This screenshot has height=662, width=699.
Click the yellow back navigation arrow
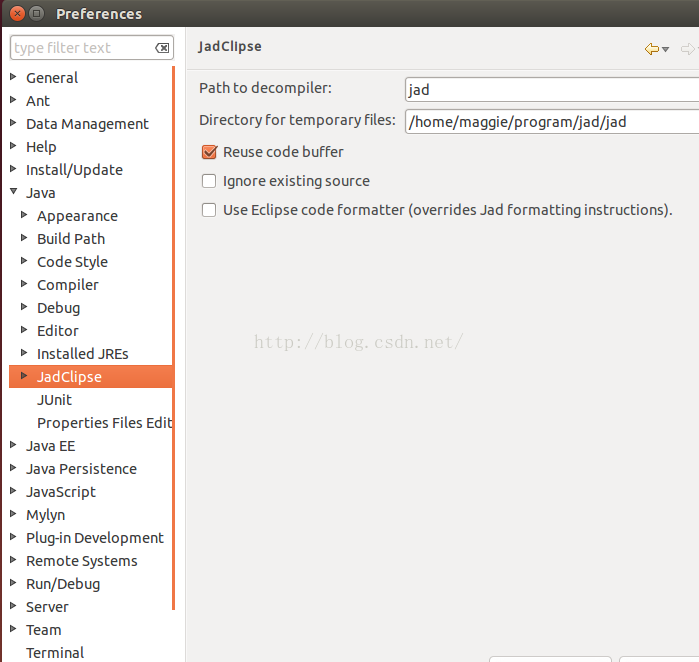[652, 49]
